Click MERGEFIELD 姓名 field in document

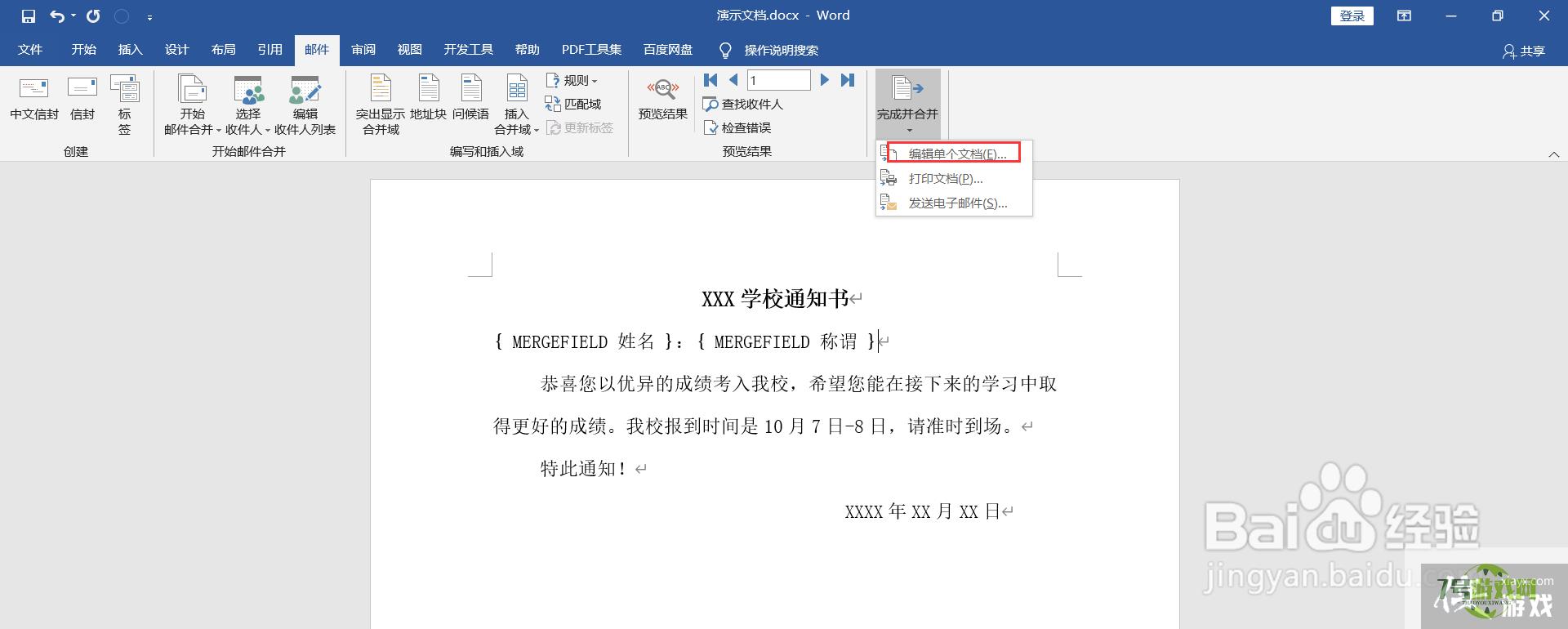tap(583, 341)
